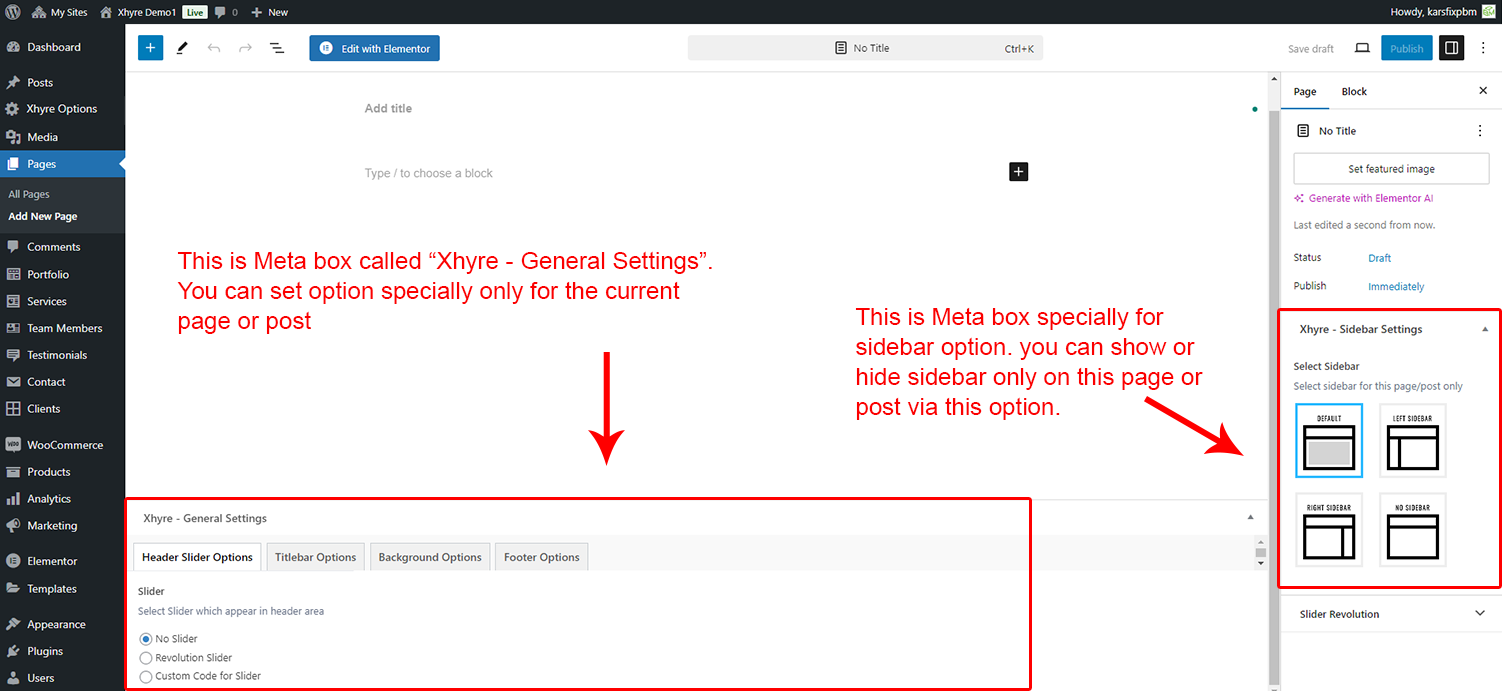Open Document Overview list view icon
This screenshot has width=1502, height=691.
pos(277,48)
